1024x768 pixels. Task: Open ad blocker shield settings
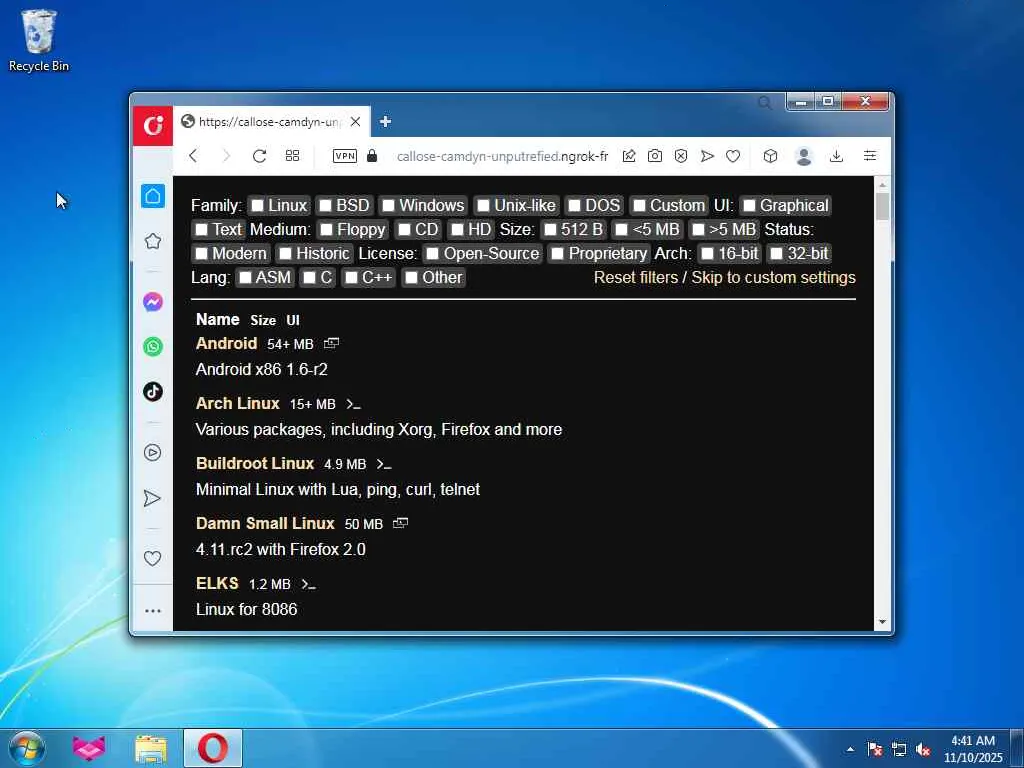coord(680,156)
